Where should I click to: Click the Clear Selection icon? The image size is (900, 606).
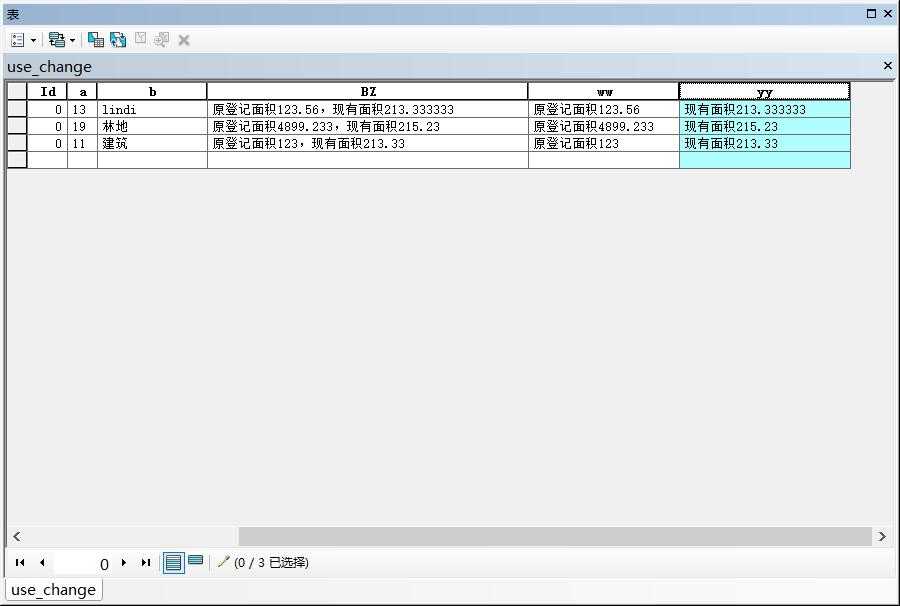point(140,38)
